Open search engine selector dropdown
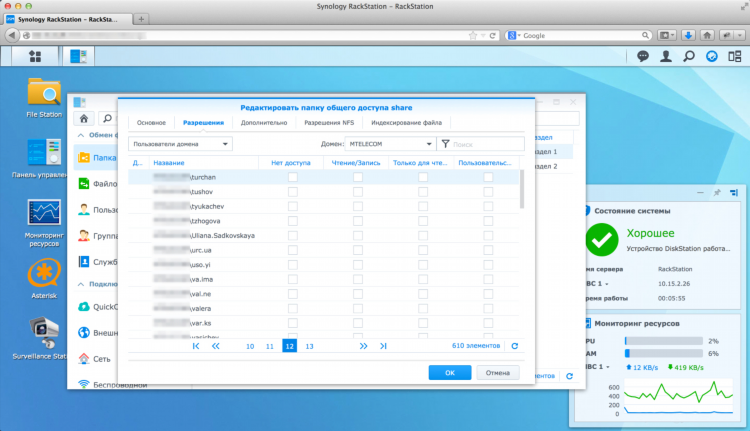The image size is (750, 431). [x=513, y=35]
